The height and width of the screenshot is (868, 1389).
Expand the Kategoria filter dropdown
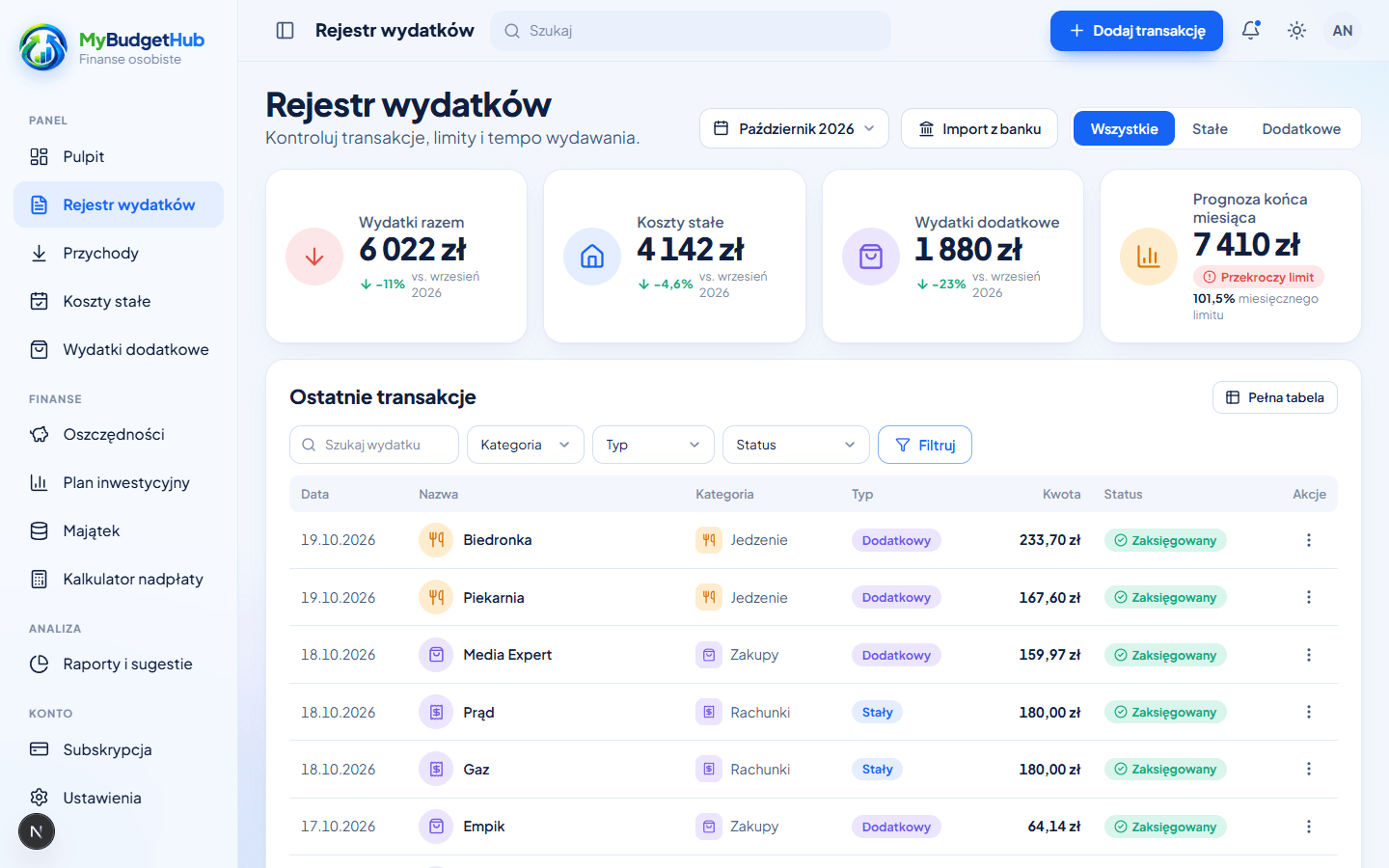(526, 445)
